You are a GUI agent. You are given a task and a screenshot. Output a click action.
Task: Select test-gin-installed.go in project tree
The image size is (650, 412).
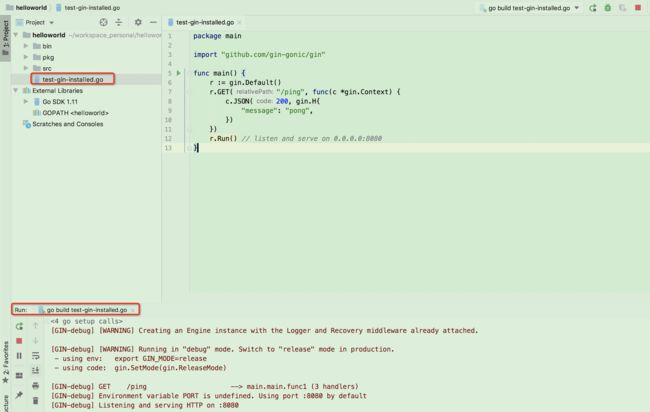73,79
